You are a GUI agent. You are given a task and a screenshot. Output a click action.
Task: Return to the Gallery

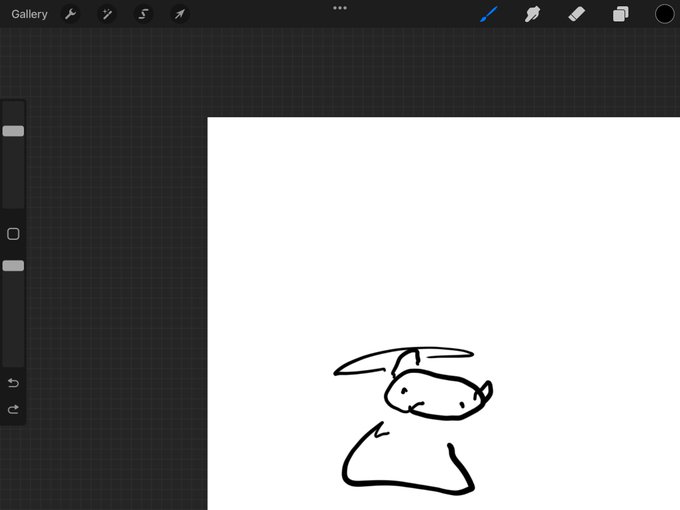pyautogui.click(x=29, y=14)
